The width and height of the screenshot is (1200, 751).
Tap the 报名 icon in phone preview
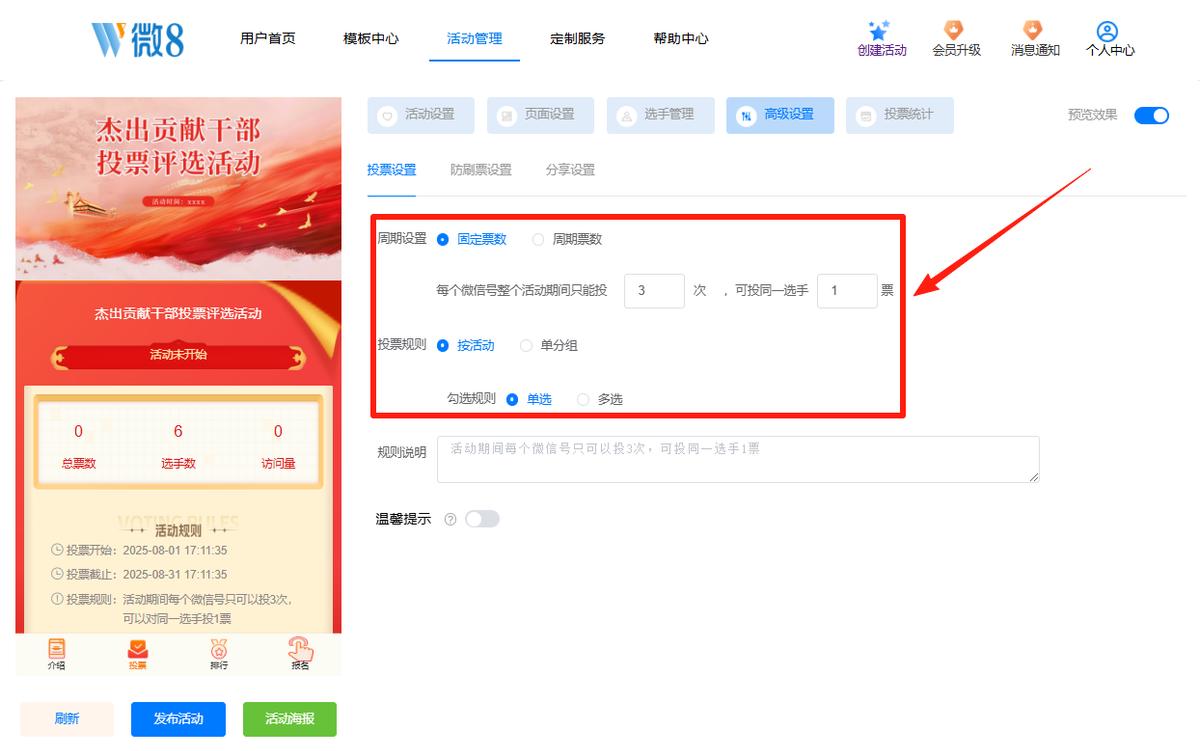(x=300, y=649)
